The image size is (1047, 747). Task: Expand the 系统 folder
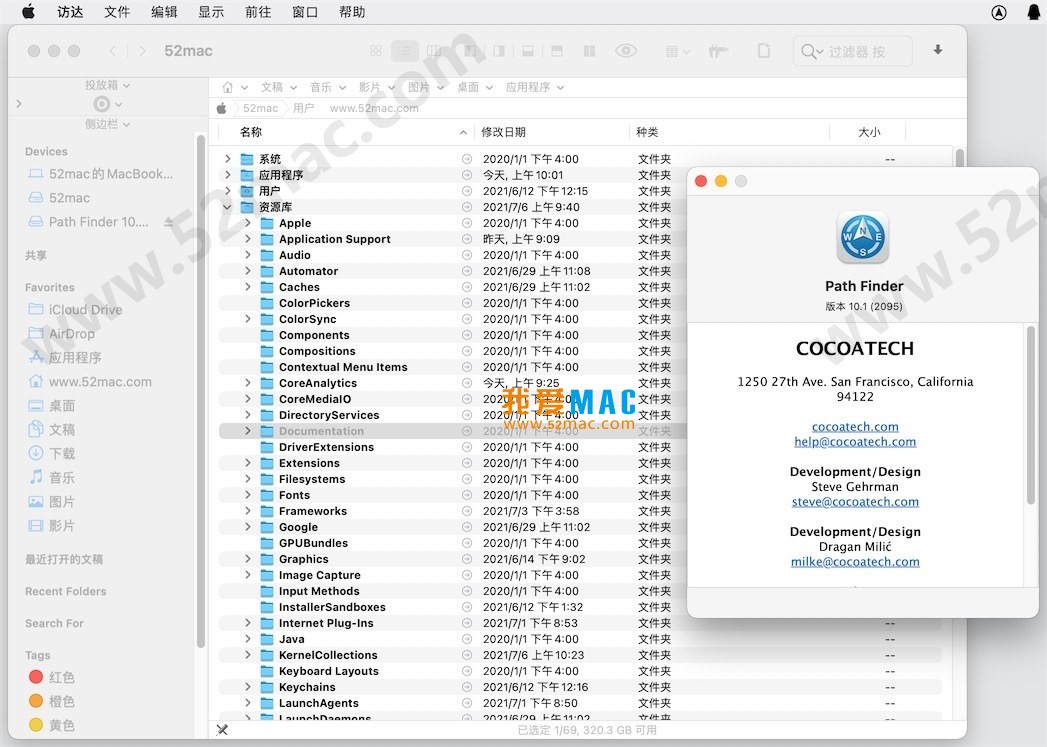[x=227, y=159]
